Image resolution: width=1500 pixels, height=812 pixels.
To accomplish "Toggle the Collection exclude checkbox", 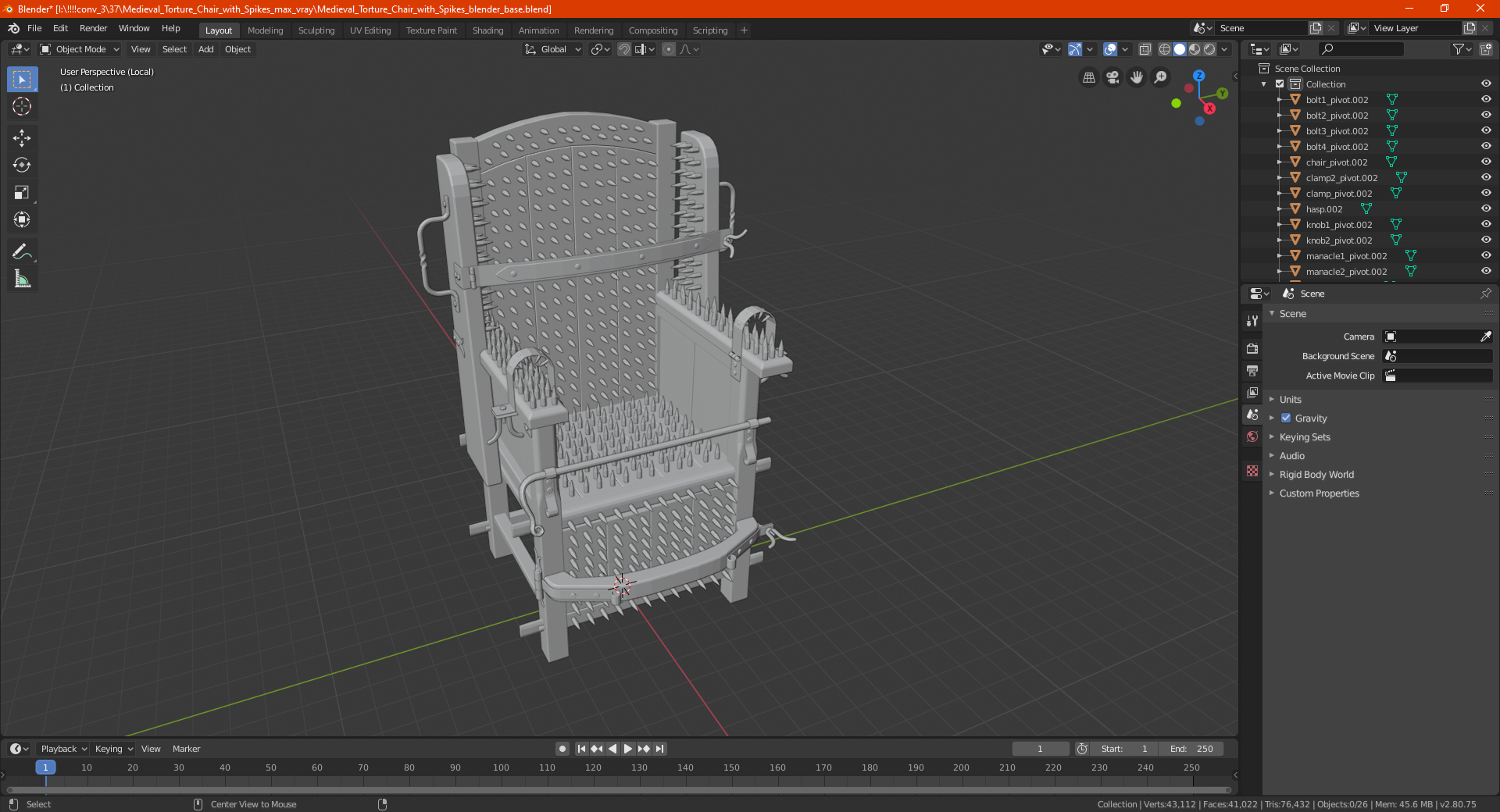I will coord(1280,84).
